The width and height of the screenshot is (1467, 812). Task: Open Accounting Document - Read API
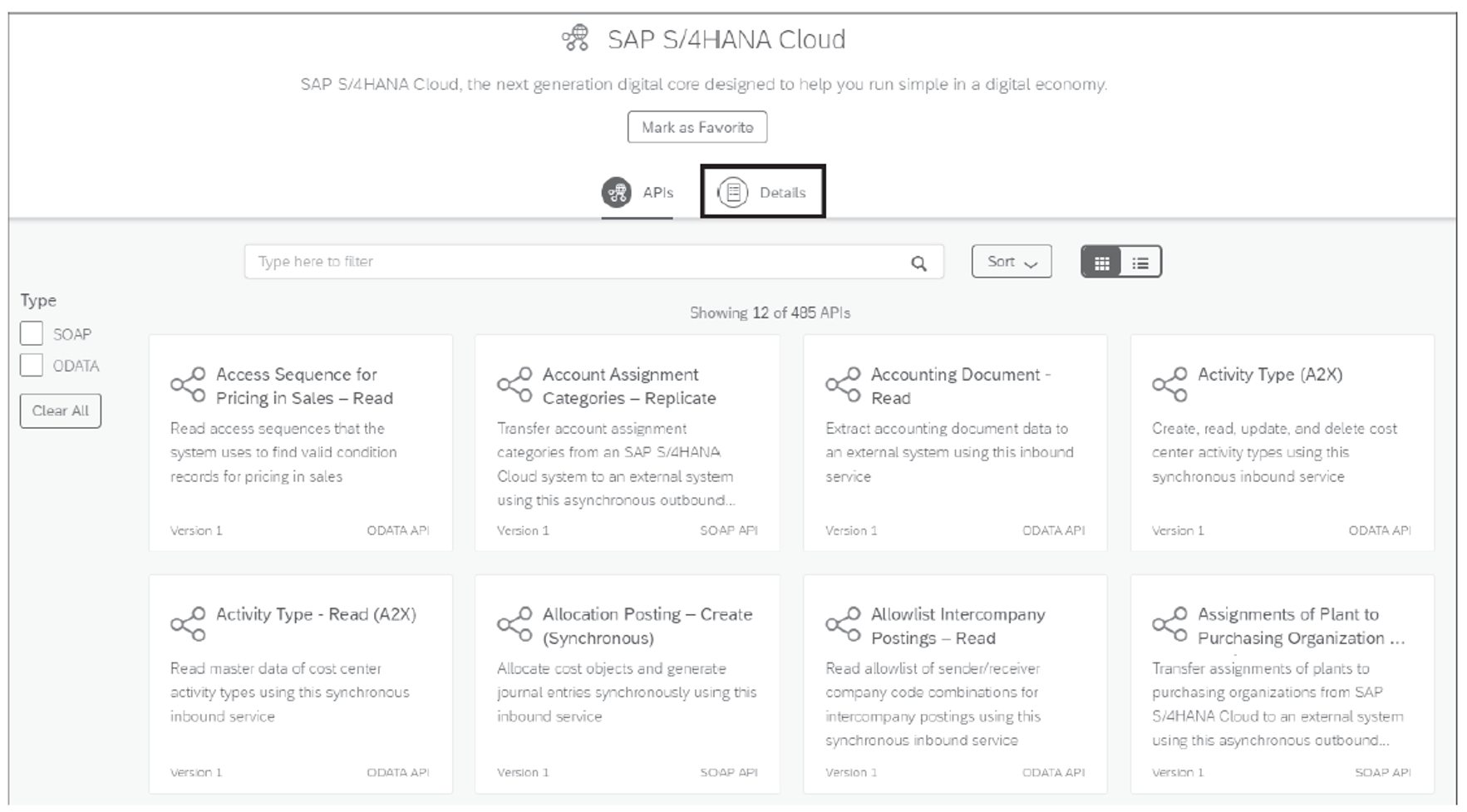[961, 386]
